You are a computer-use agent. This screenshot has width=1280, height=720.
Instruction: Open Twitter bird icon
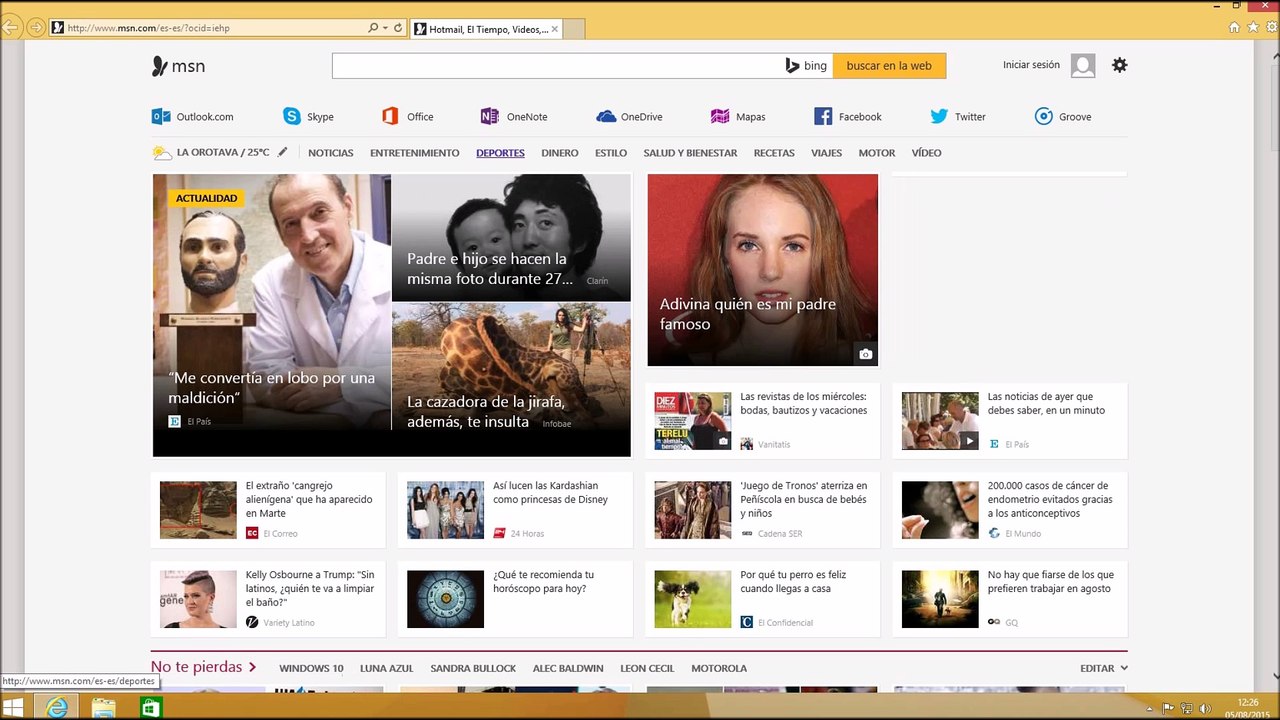click(x=939, y=117)
